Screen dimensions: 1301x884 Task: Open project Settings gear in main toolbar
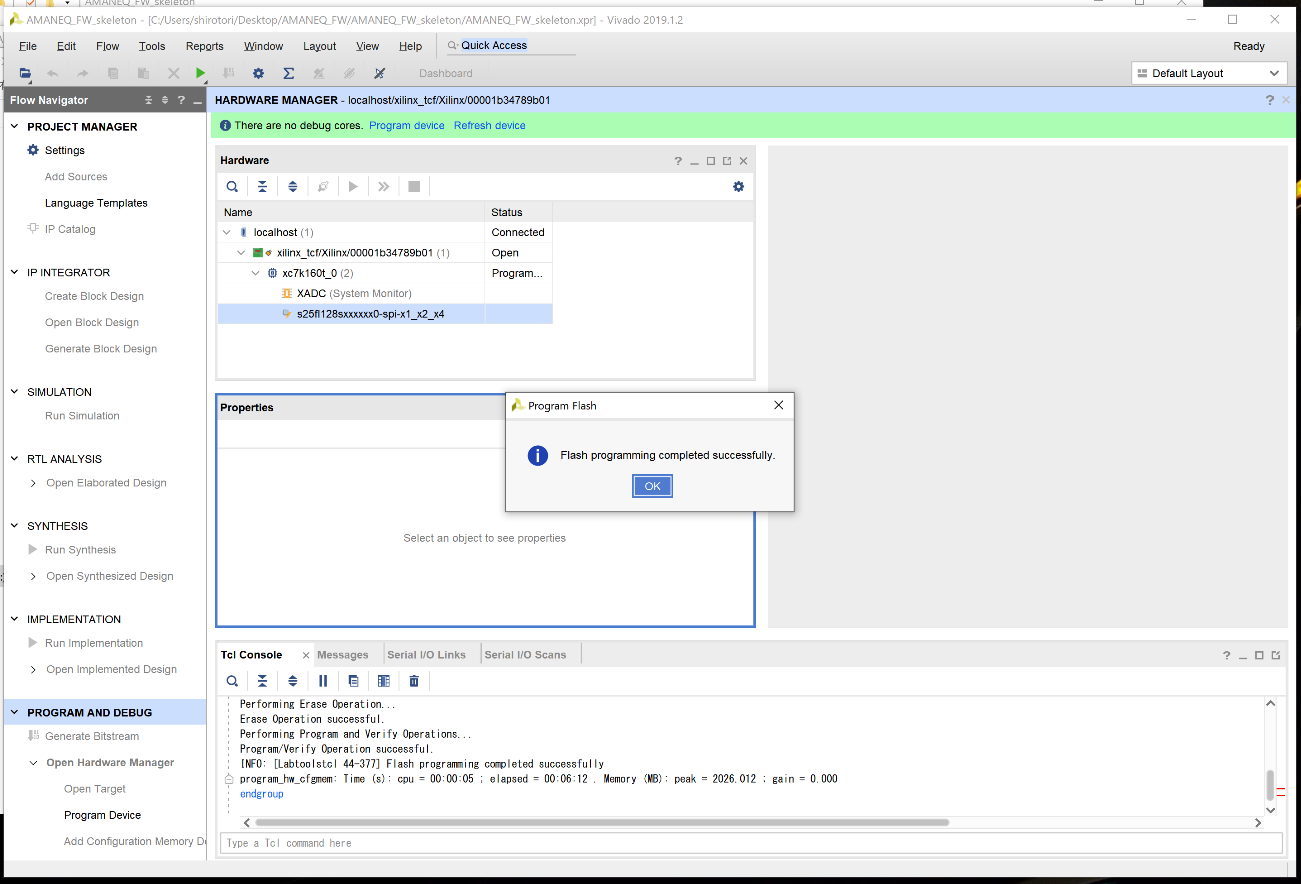(x=258, y=73)
